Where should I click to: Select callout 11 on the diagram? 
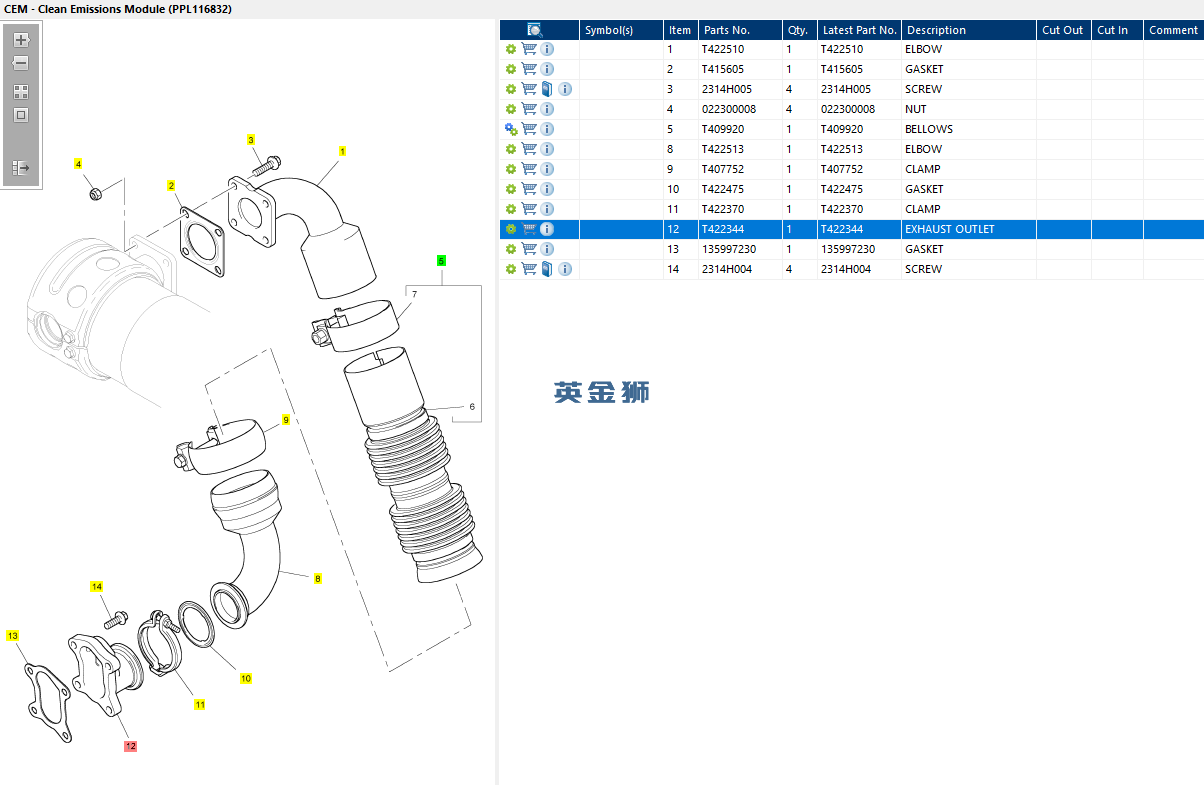click(x=200, y=705)
